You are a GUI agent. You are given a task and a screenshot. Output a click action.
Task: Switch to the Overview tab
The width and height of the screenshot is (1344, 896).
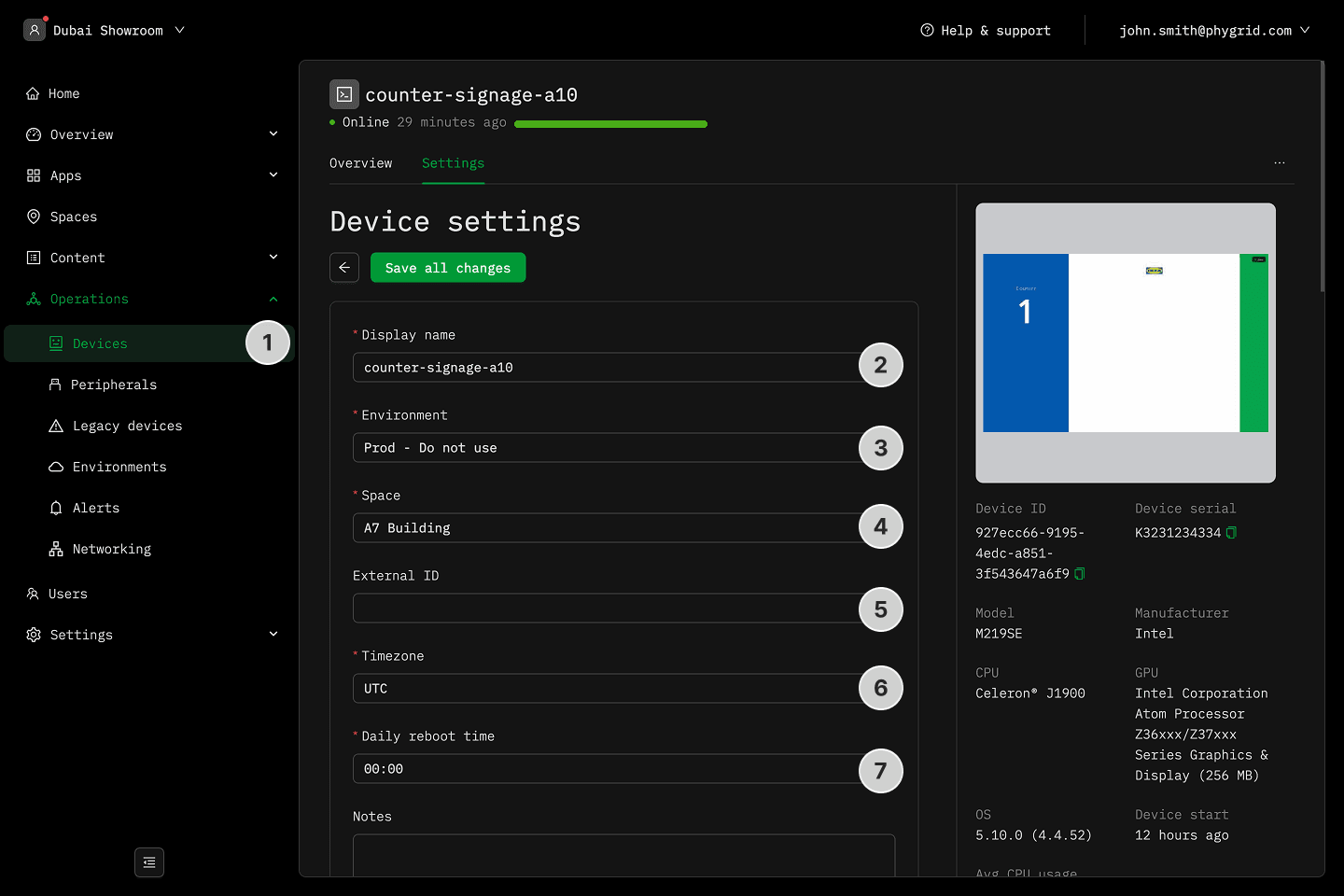tap(360, 163)
